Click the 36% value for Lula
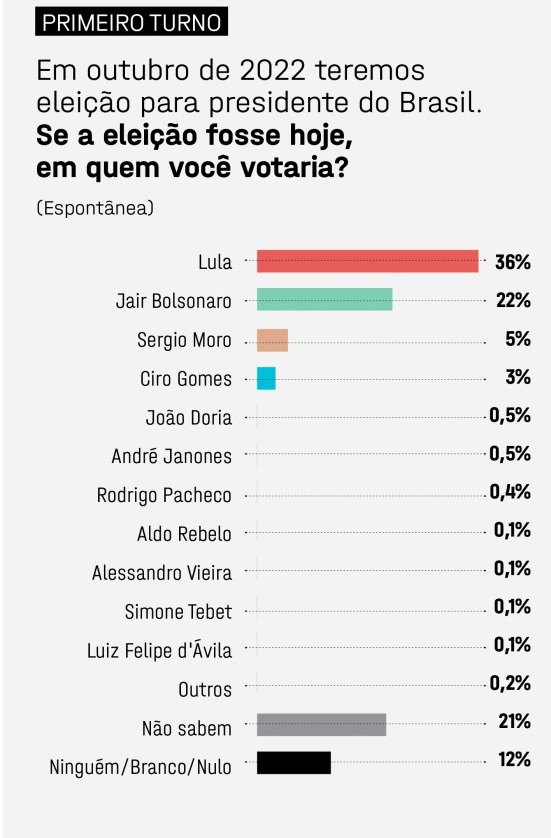This screenshot has width=551, height=838. (x=513, y=262)
